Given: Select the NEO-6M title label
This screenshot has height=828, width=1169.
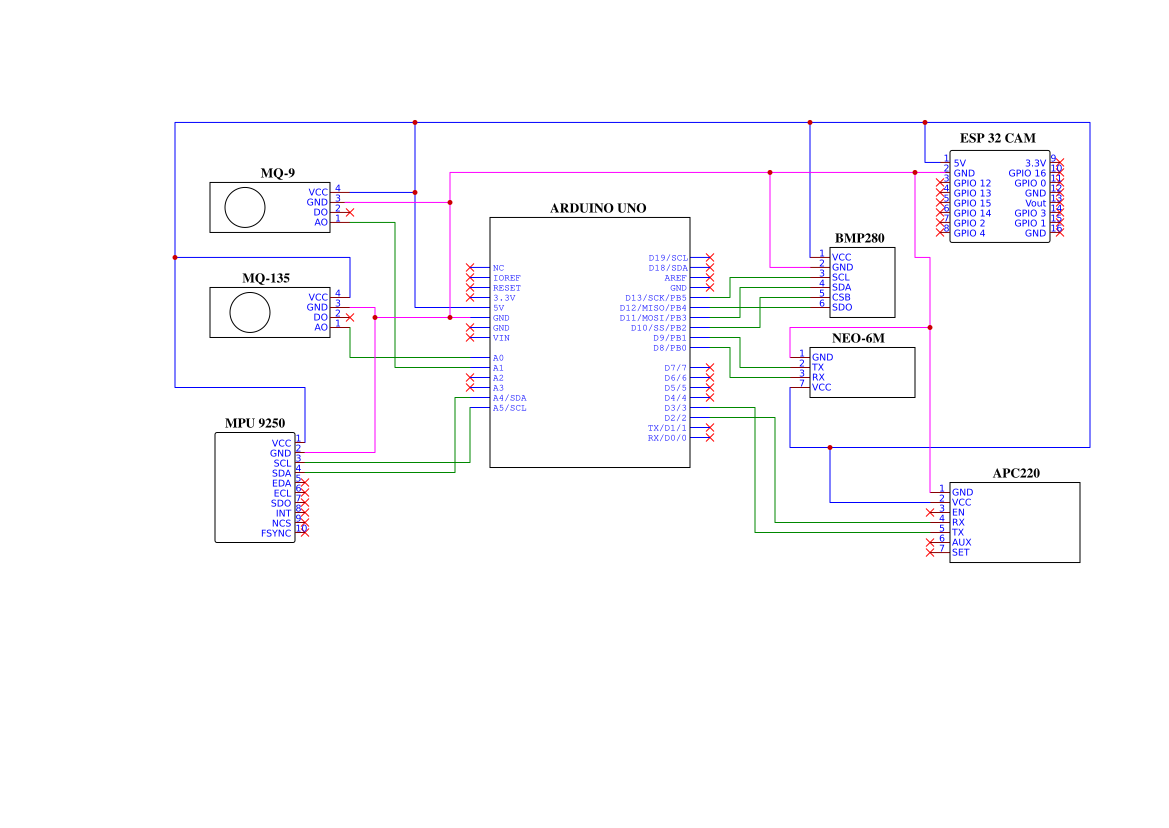Looking at the screenshot, I should click(858, 338).
